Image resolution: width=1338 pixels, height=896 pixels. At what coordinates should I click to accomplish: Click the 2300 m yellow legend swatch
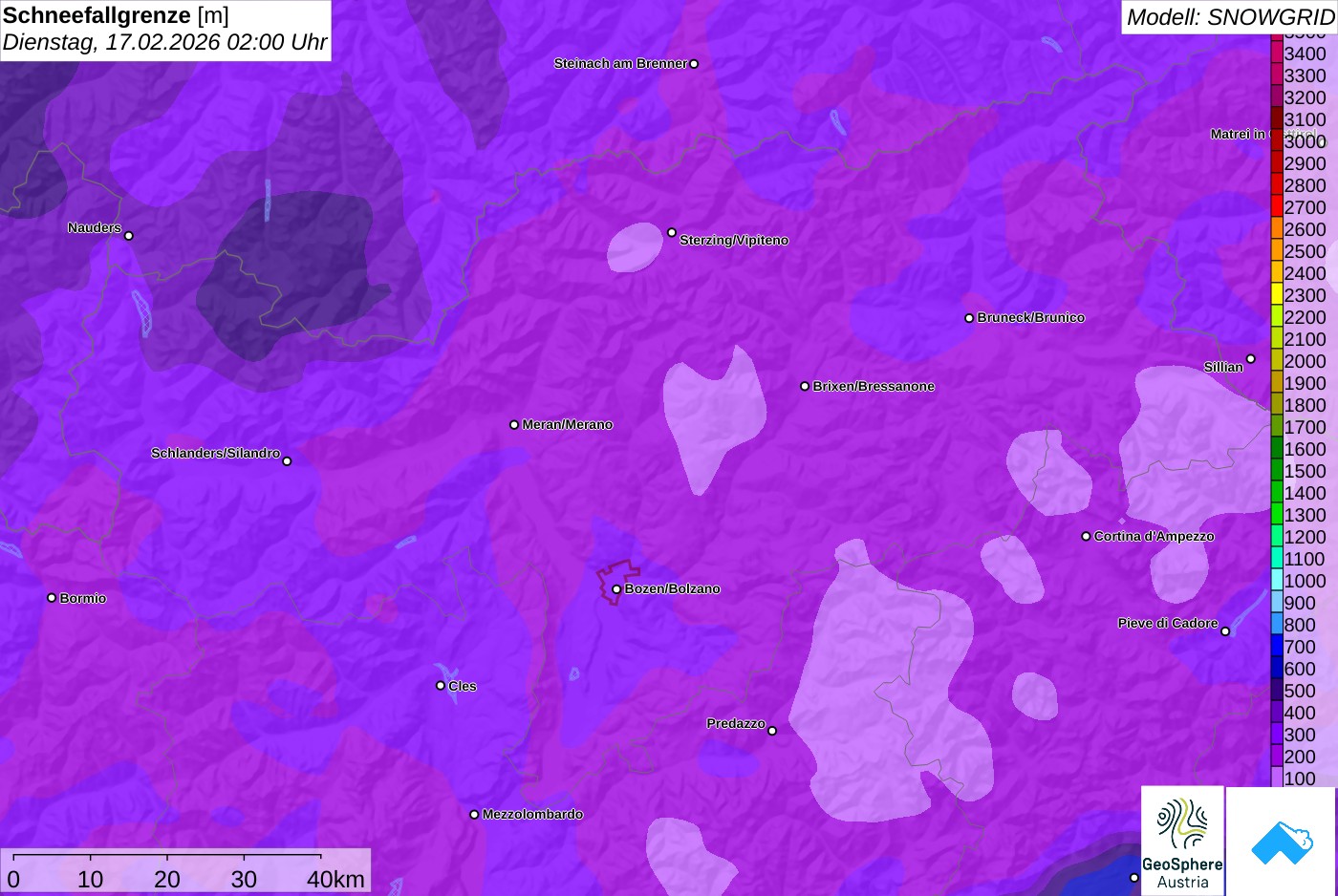click(1277, 294)
